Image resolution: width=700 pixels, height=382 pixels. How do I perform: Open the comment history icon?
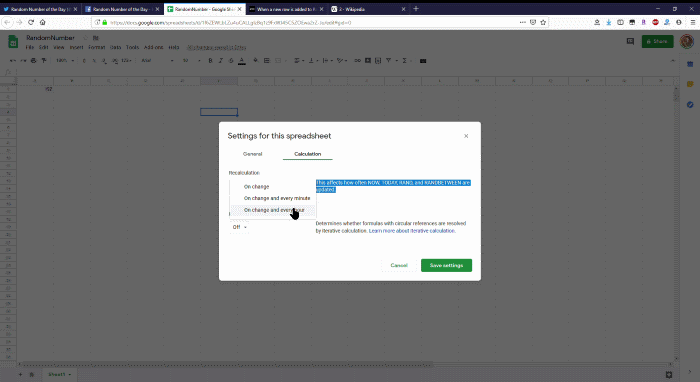tap(630, 41)
